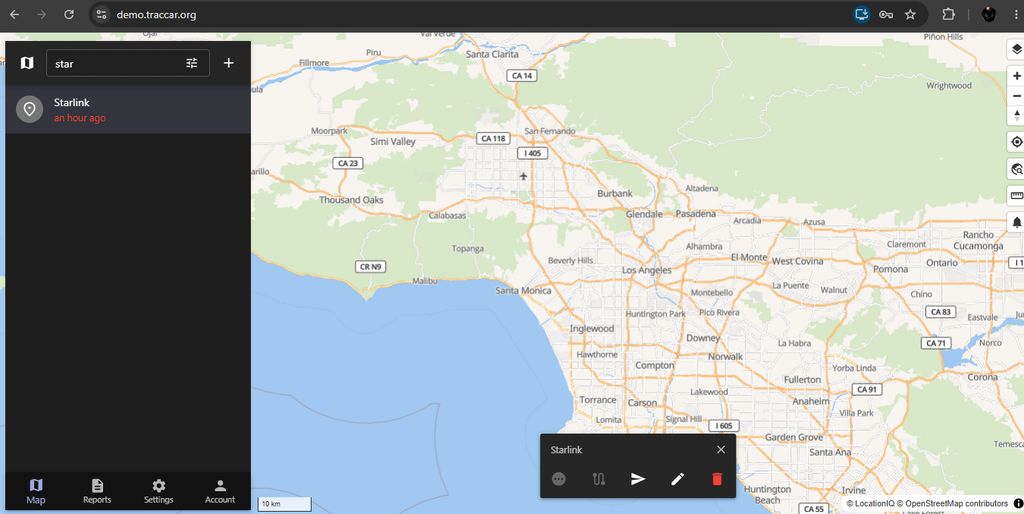Click the 10 km map scale indicator

[285, 504]
